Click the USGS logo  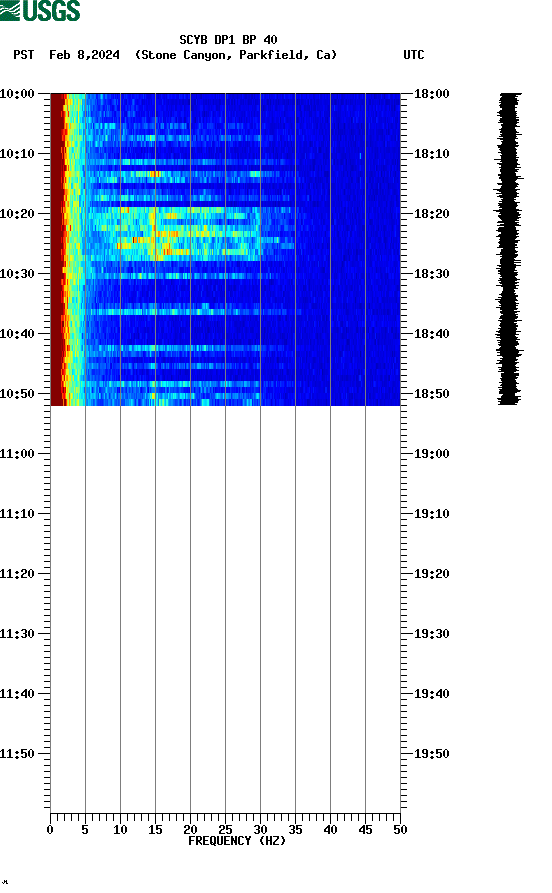coord(40,10)
